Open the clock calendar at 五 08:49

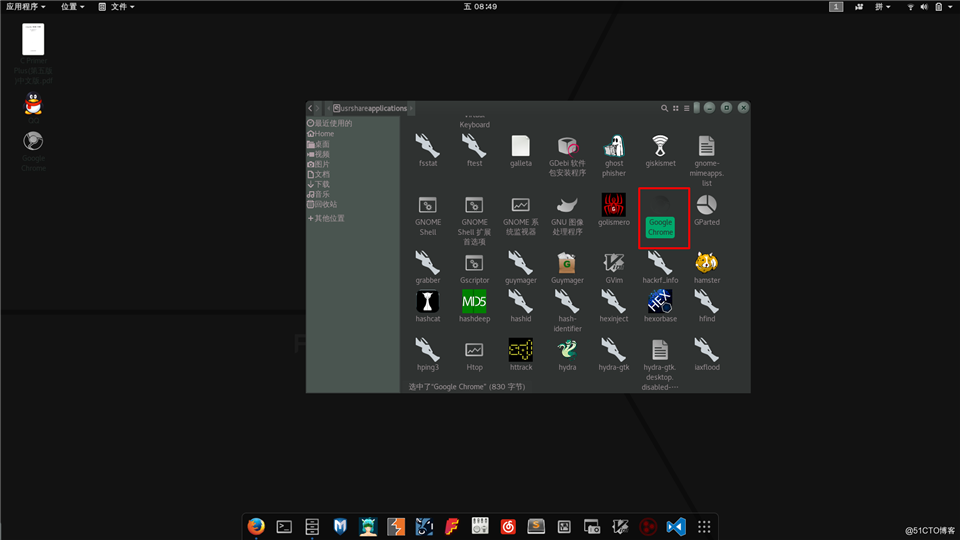480,7
